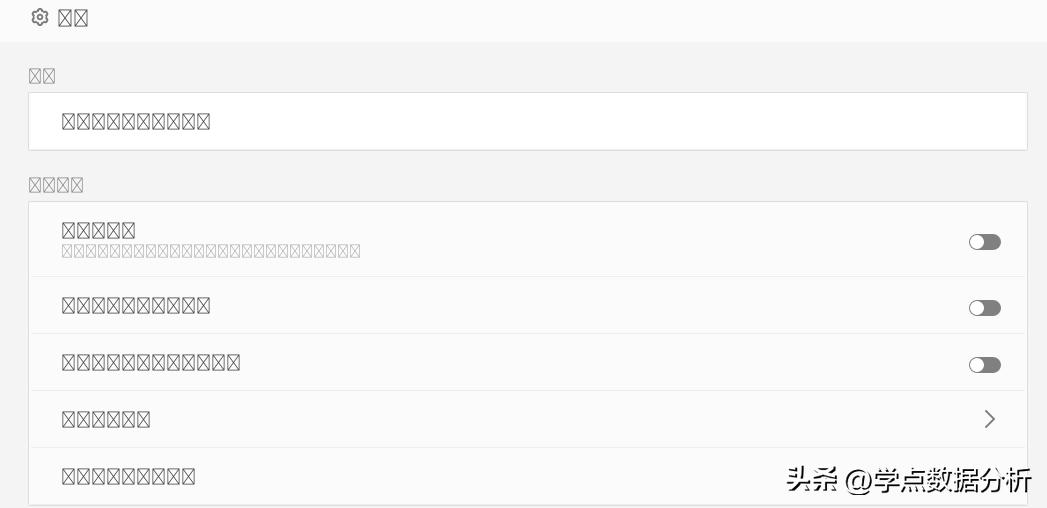Click the empty right side of the top white field
1047x508 pixels.
pos(700,122)
